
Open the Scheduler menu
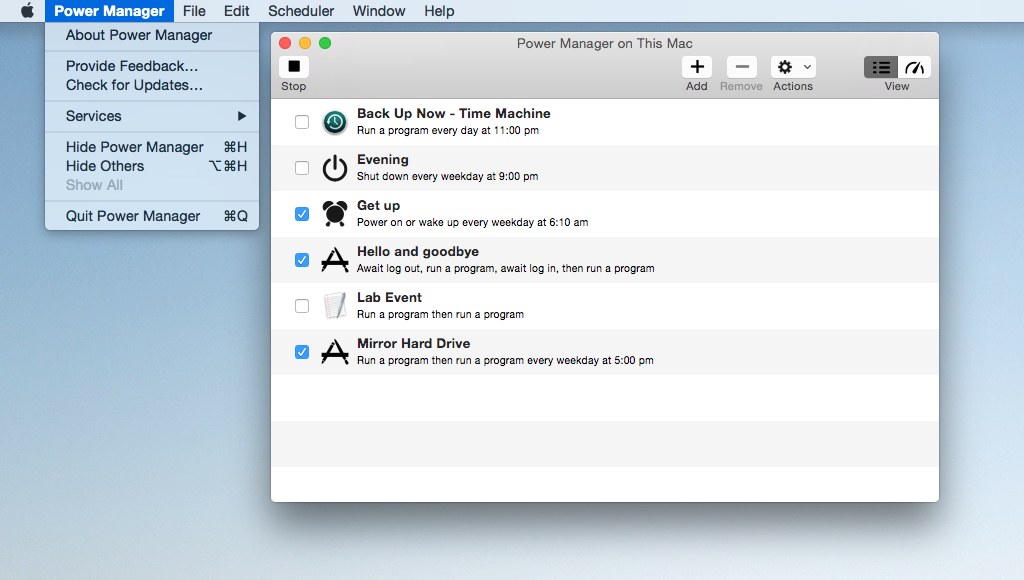[301, 11]
